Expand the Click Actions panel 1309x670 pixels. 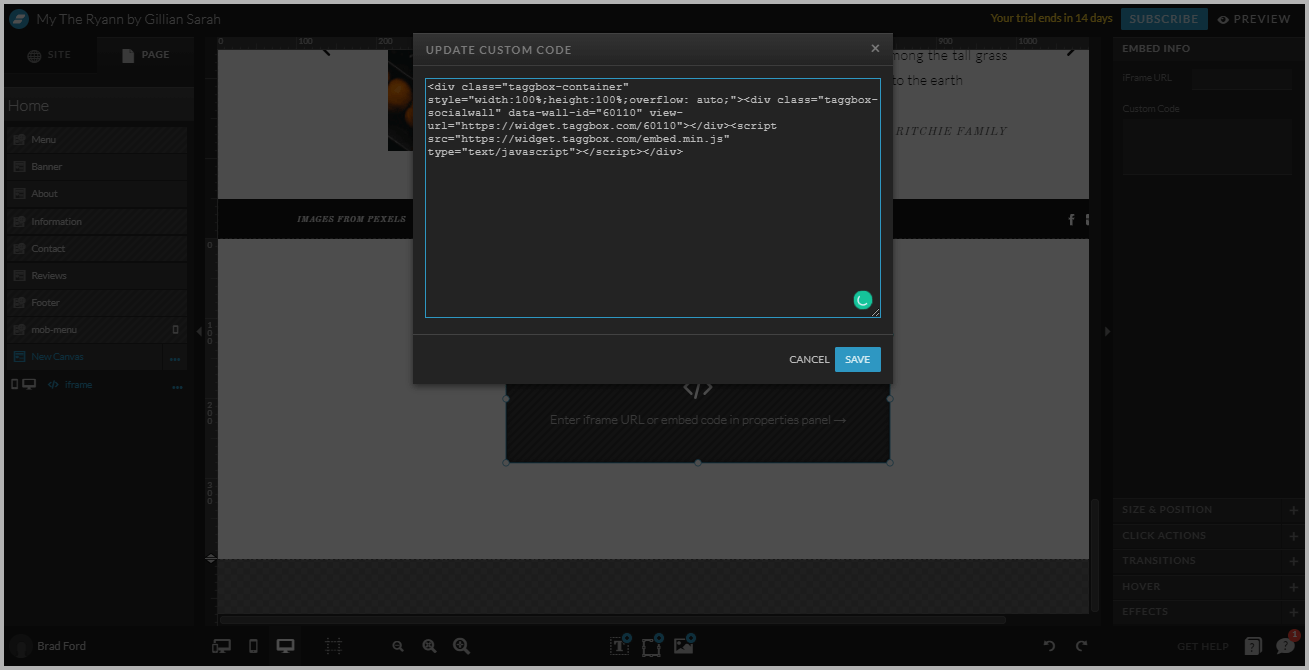point(1295,535)
